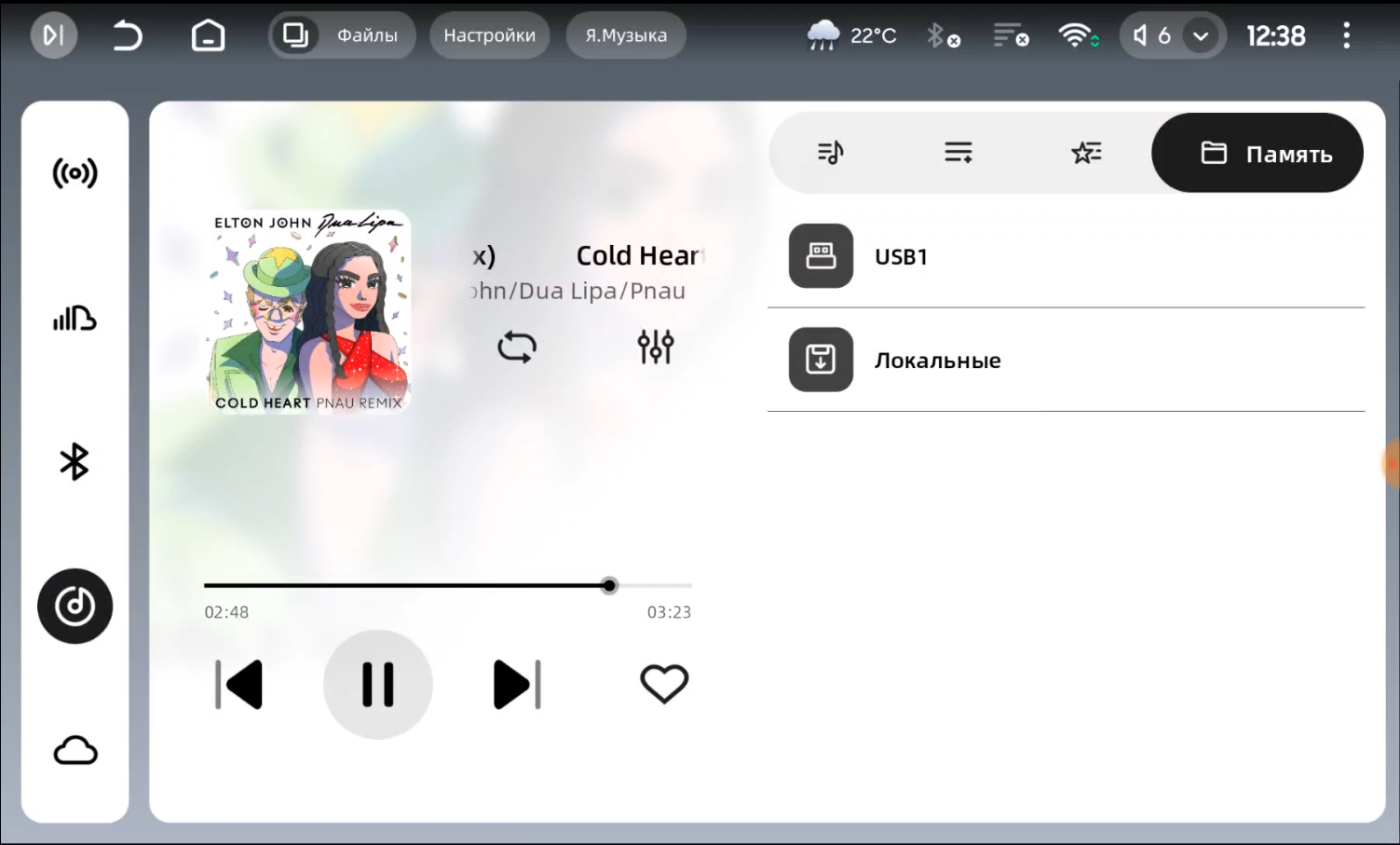Toggle repeat playback mode

tap(517, 348)
